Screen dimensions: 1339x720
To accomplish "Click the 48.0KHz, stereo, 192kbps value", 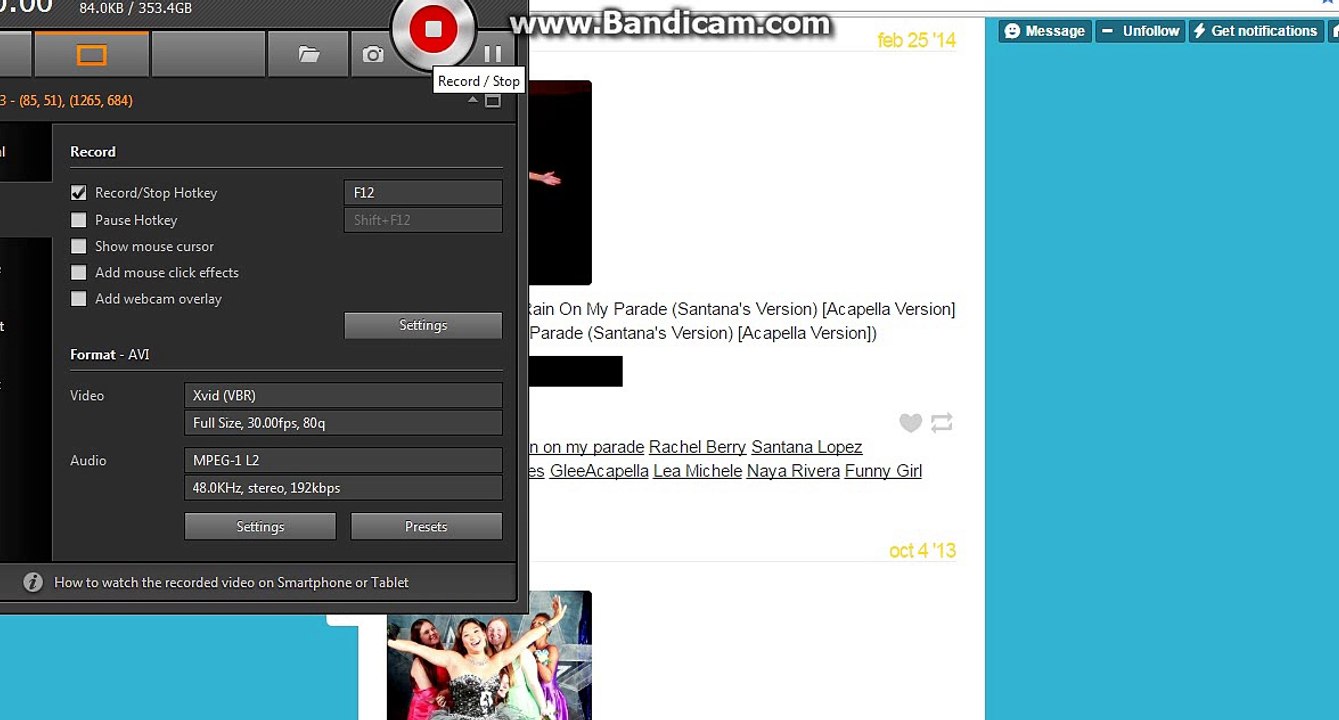I will [x=343, y=488].
